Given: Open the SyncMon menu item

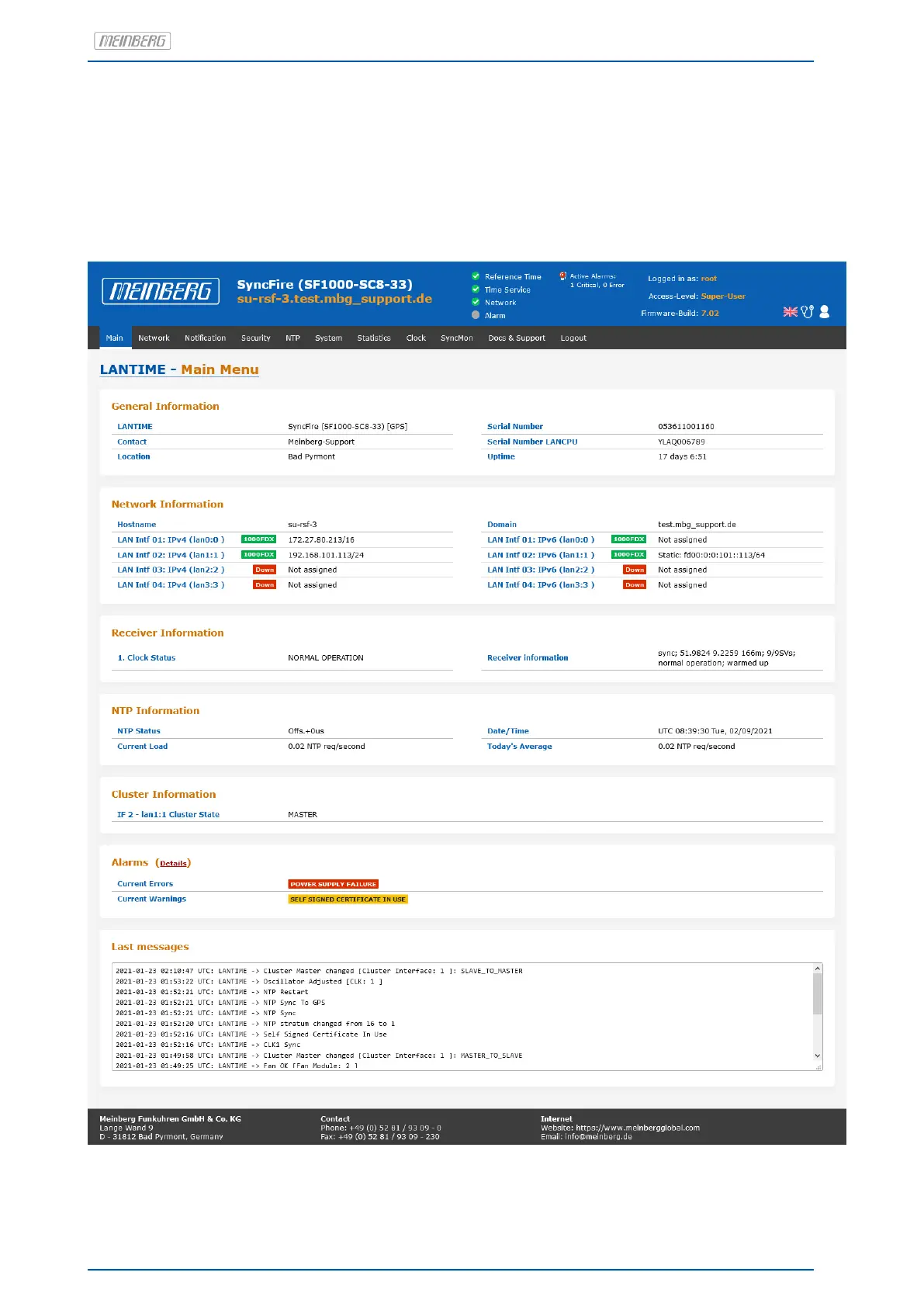Looking at the screenshot, I should pos(456,338).
